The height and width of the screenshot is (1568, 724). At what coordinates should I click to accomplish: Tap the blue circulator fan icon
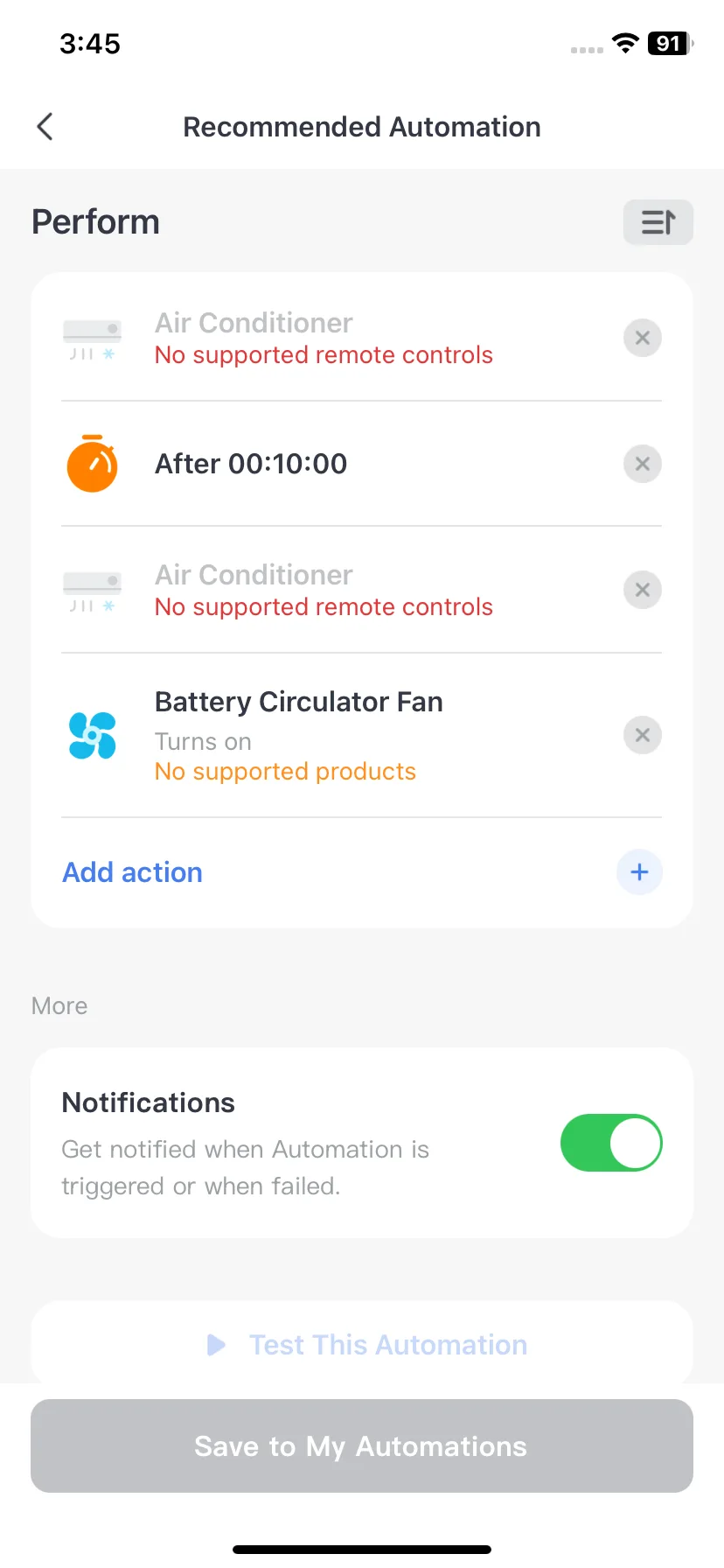click(92, 735)
